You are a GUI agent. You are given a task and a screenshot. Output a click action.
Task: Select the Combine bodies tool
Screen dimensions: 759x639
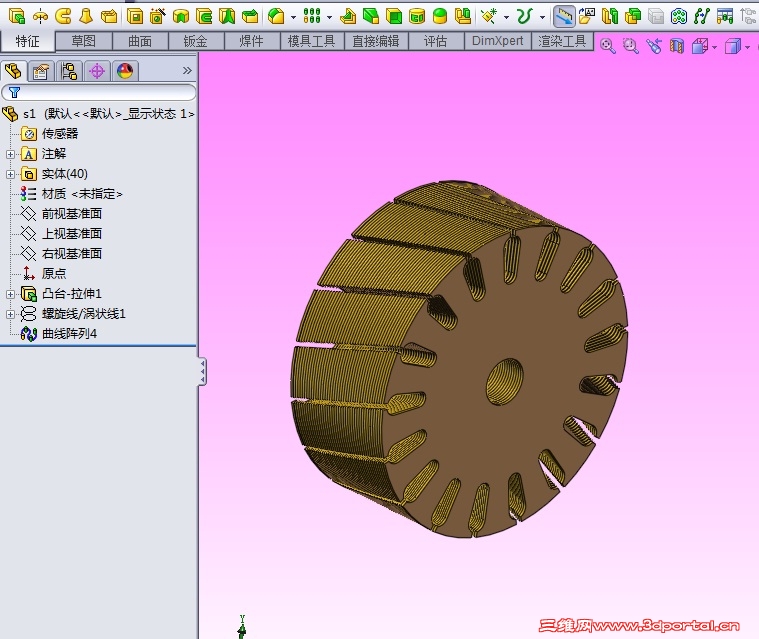pyautogui.click(x=633, y=16)
